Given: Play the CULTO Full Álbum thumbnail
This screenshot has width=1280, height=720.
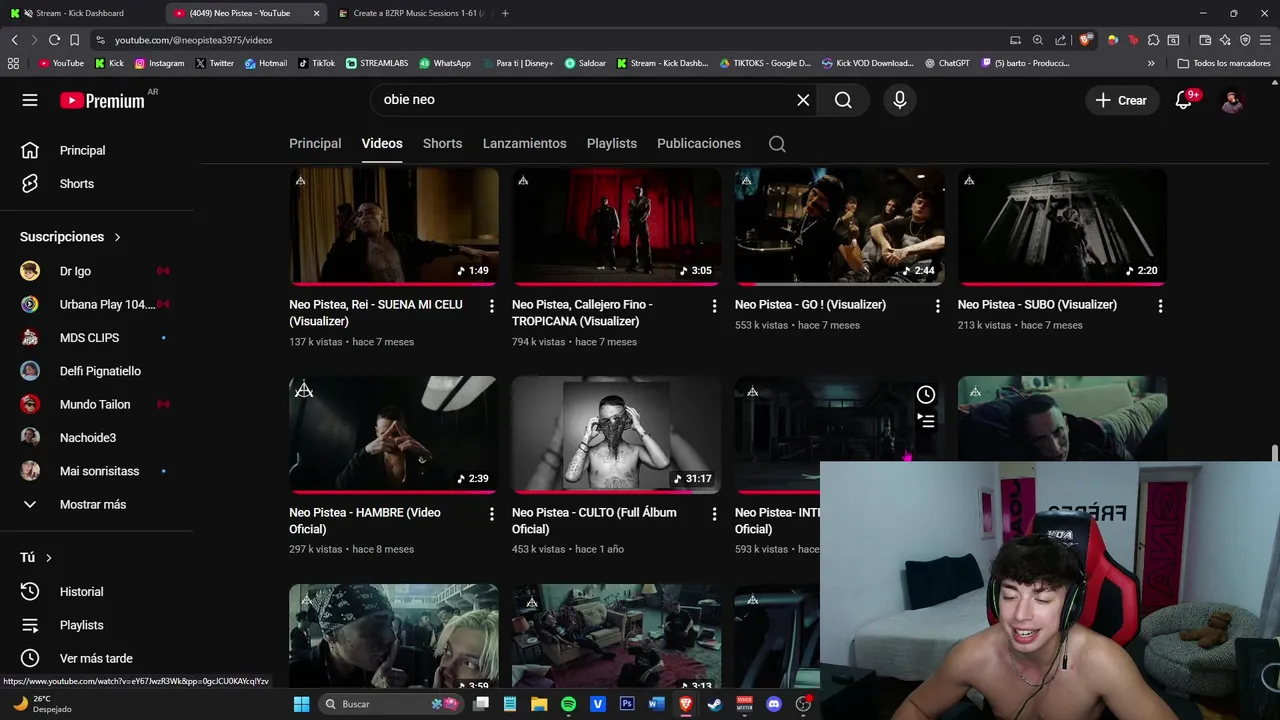Looking at the screenshot, I should pos(616,434).
